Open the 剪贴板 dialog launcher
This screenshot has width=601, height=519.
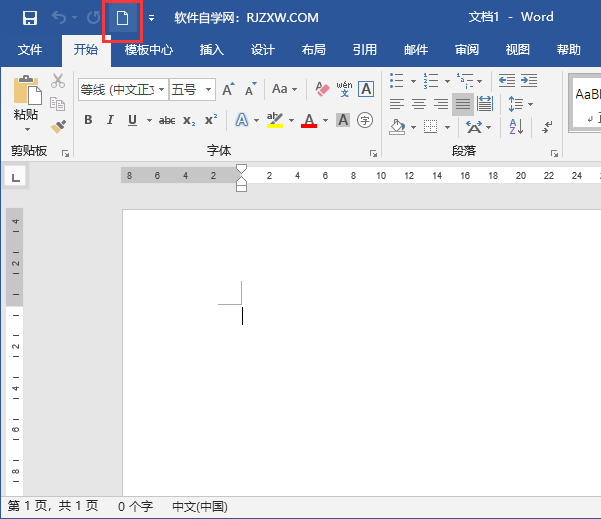click(x=66, y=154)
